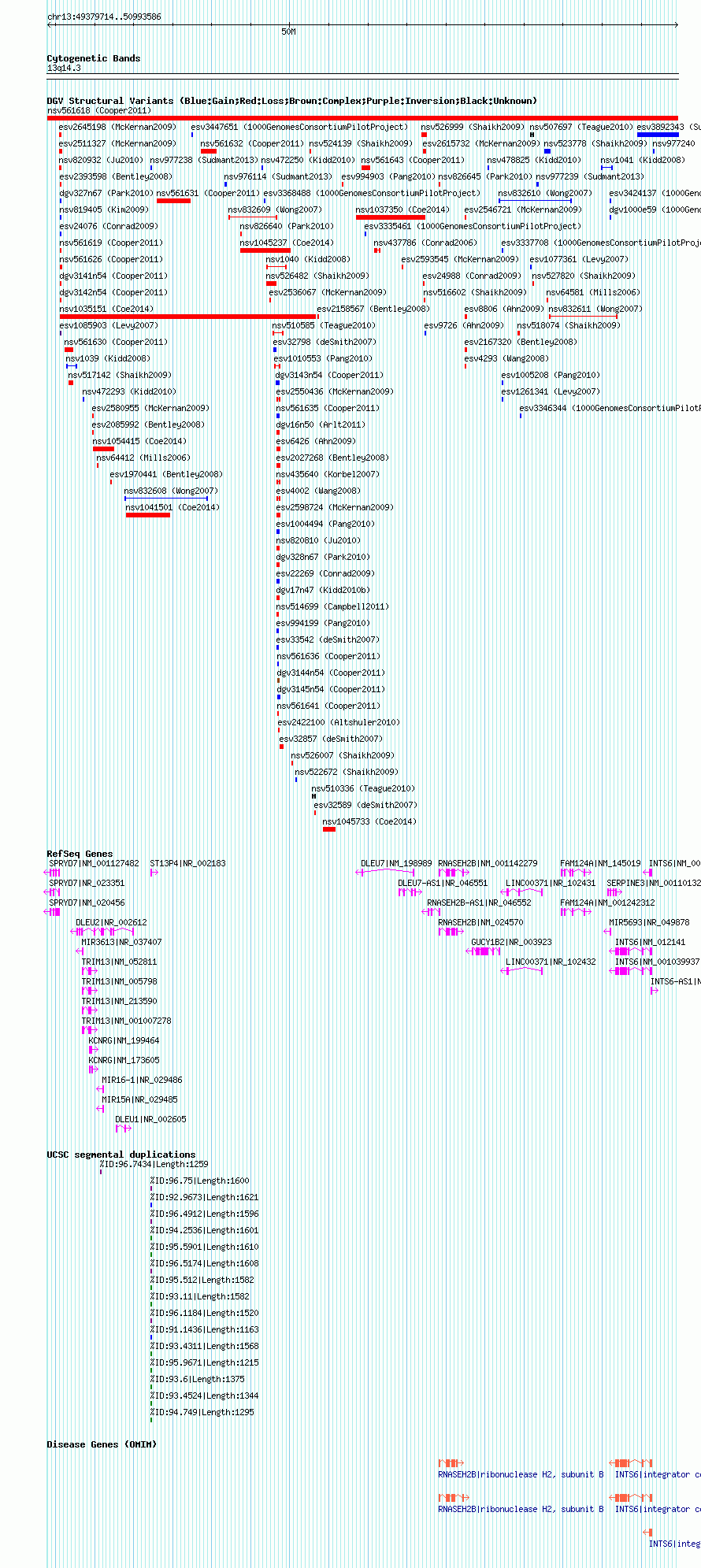Click the nsv1045237 (Coe2014) variant label
The width and height of the screenshot is (701, 1568).
(x=287, y=243)
